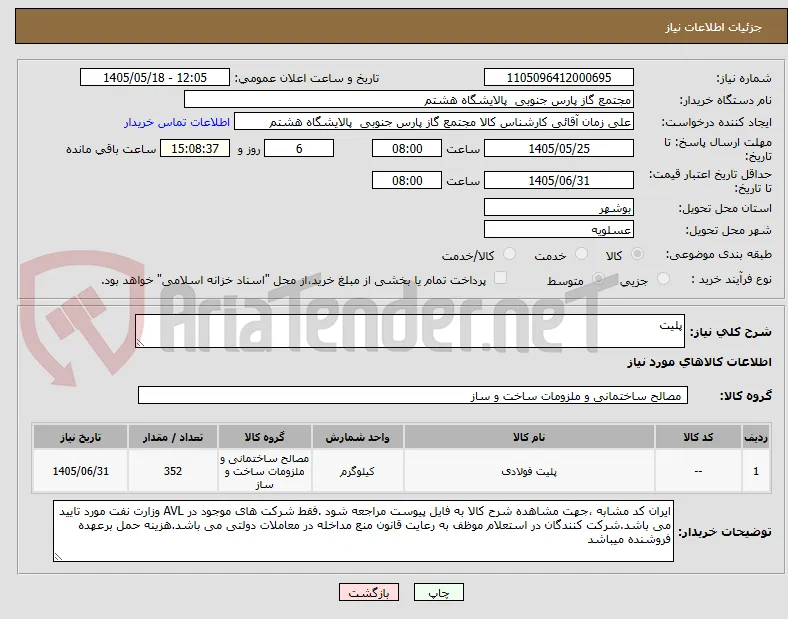Click the تعداد / مقدار column header

173,437
